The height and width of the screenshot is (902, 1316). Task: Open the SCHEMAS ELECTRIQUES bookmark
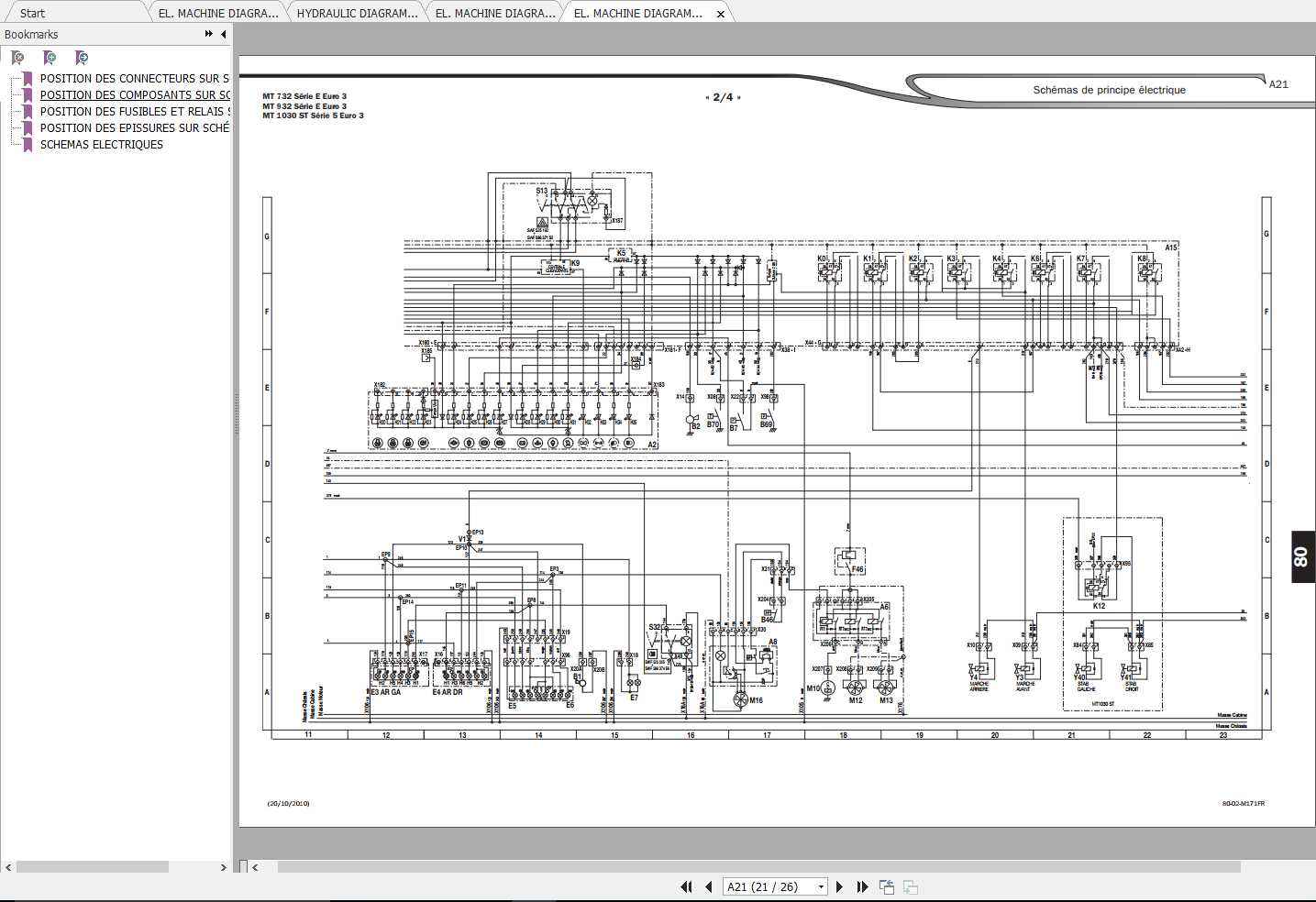coord(101,145)
